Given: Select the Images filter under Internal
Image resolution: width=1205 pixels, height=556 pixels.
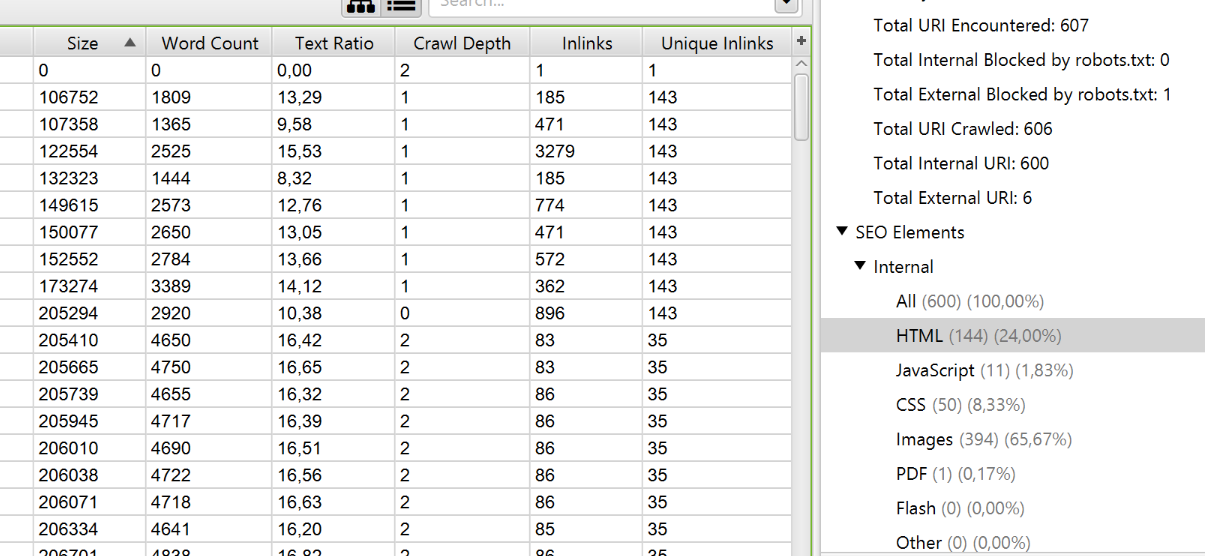Looking at the screenshot, I should tap(924, 440).
